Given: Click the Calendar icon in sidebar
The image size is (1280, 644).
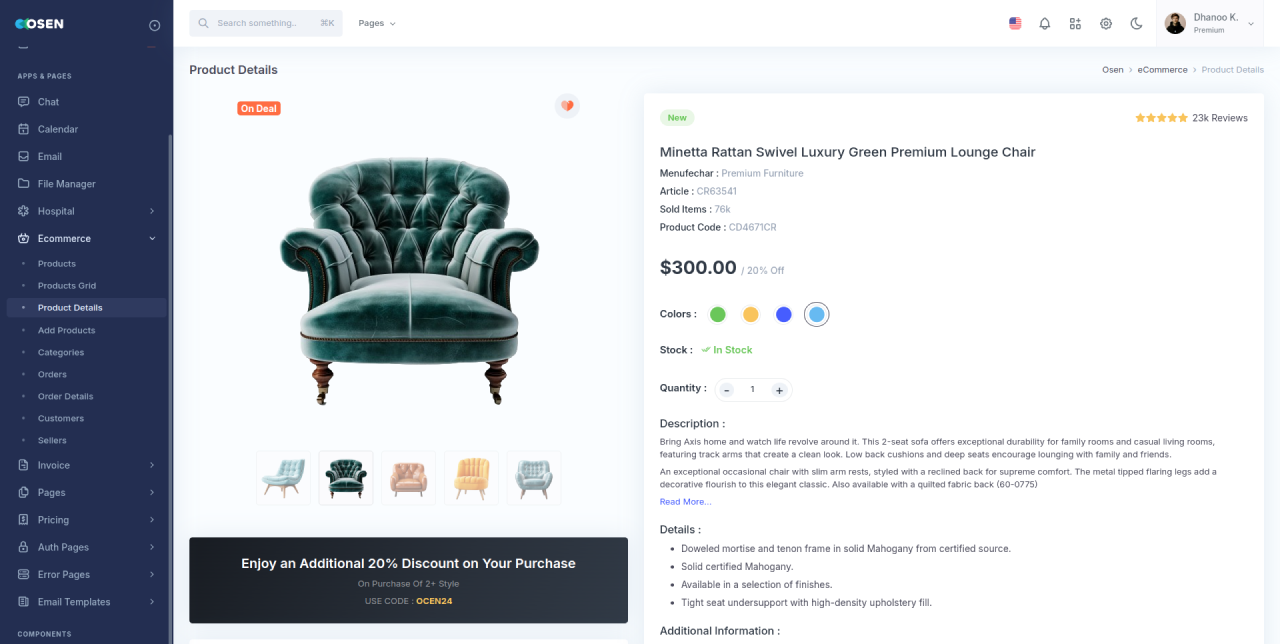Looking at the screenshot, I should pyautogui.click(x=24, y=129).
